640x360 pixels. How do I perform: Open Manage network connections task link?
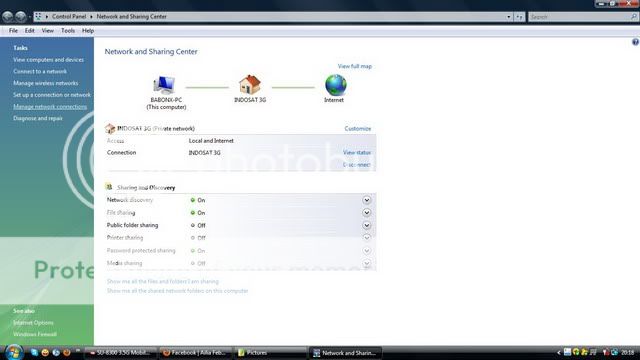(50, 107)
